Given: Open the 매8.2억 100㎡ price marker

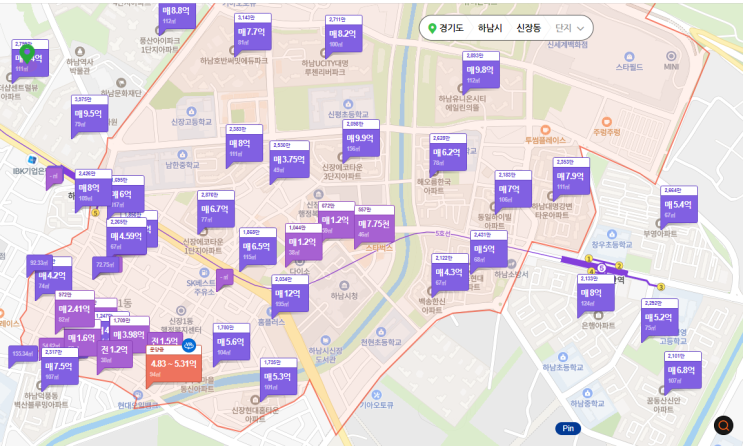Looking at the screenshot, I should click(x=344, y=35).
